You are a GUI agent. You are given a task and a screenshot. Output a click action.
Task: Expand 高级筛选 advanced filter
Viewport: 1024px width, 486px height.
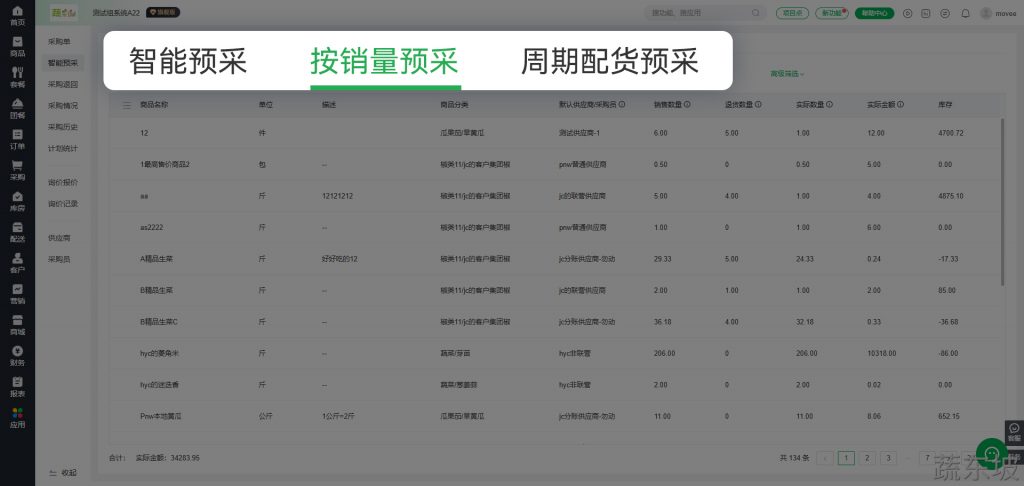click(787, 74)
